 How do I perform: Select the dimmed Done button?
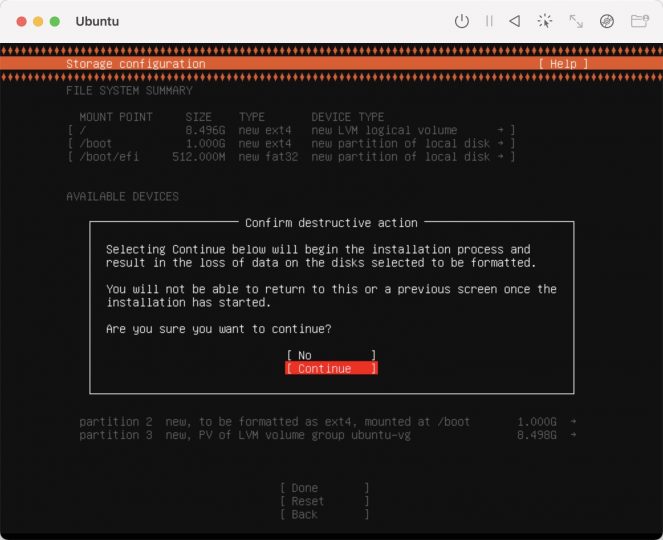324,488
